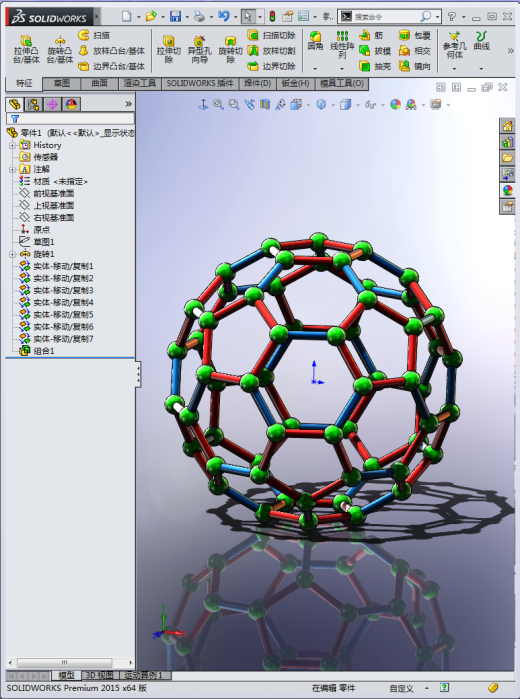
Task: Pick the 边界切除 boundary cut tool
Action: pyautogui.click(x=272, y=66)
